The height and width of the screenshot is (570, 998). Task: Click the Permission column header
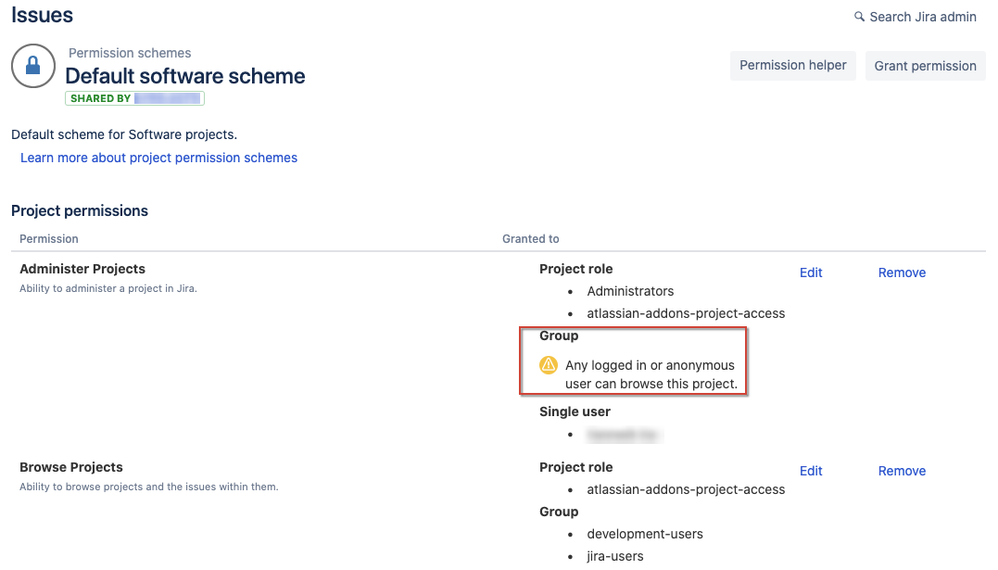(x=49, y=239)
